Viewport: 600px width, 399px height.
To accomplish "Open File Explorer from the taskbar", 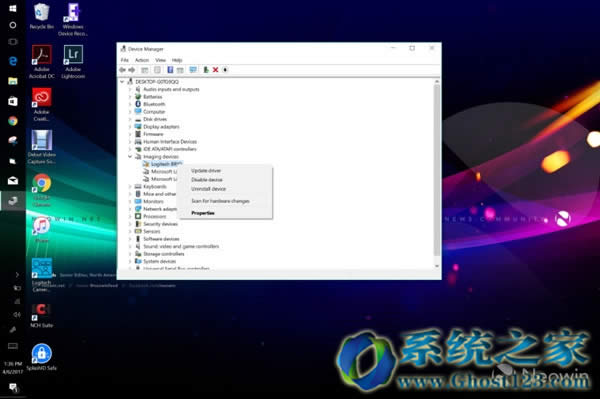I will (x=13, y=81).
